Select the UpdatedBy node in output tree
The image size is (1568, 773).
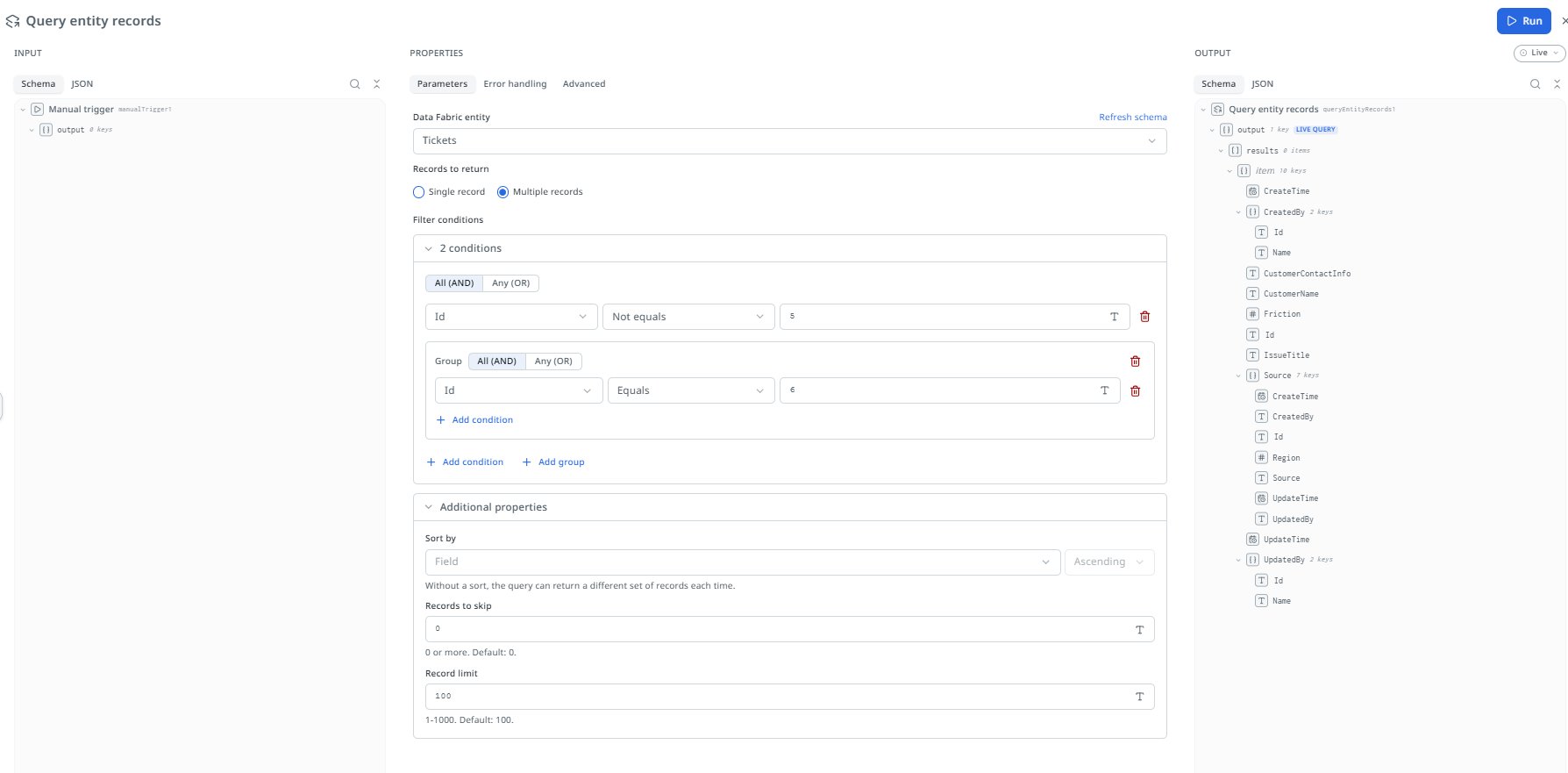tap(1284, 560)
